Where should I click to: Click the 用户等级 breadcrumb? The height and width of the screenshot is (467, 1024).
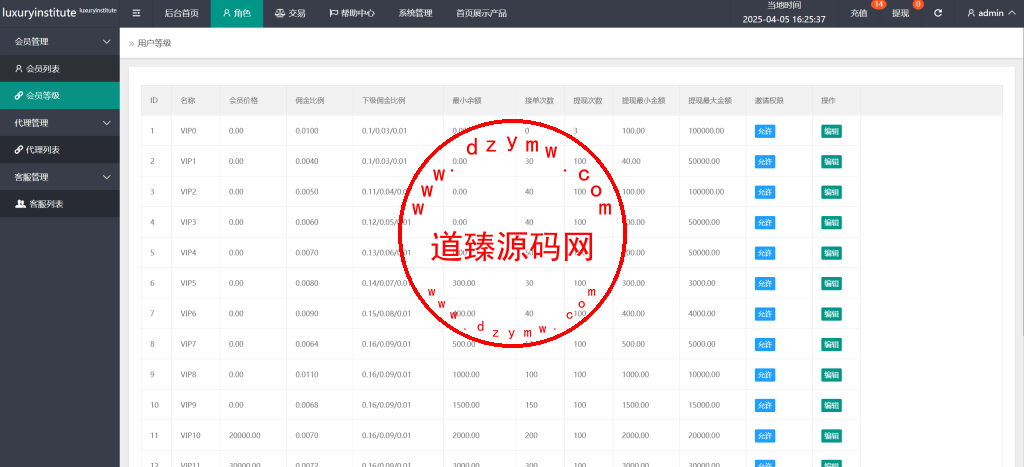[154, 43]
